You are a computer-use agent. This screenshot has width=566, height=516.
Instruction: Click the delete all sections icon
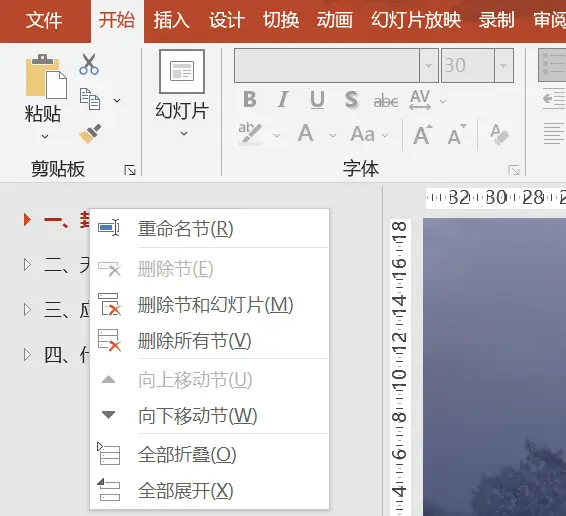[x=109, y=340]
